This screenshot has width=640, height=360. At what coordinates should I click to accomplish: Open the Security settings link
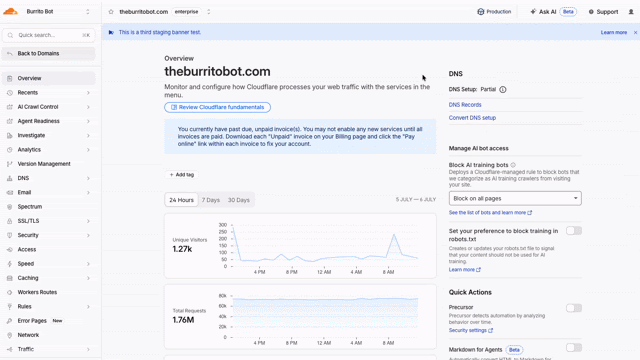click(471, 331)
